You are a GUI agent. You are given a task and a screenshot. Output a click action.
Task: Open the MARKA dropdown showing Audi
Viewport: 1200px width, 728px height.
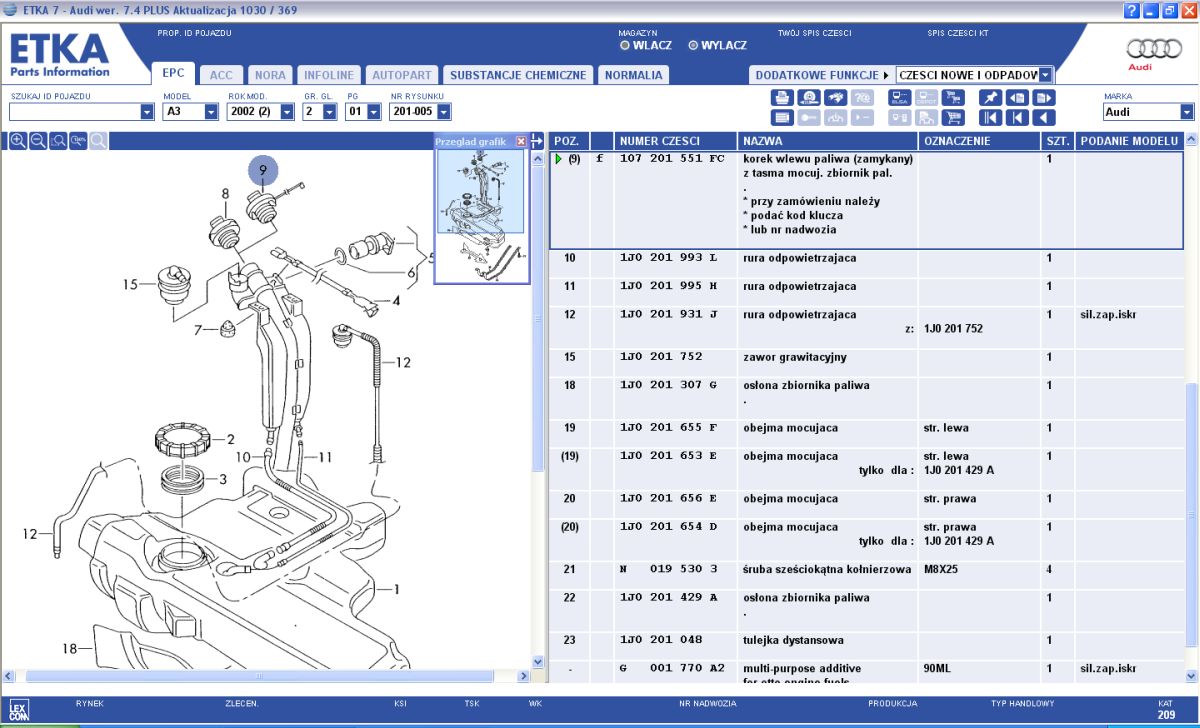[x=1149, y=112]
